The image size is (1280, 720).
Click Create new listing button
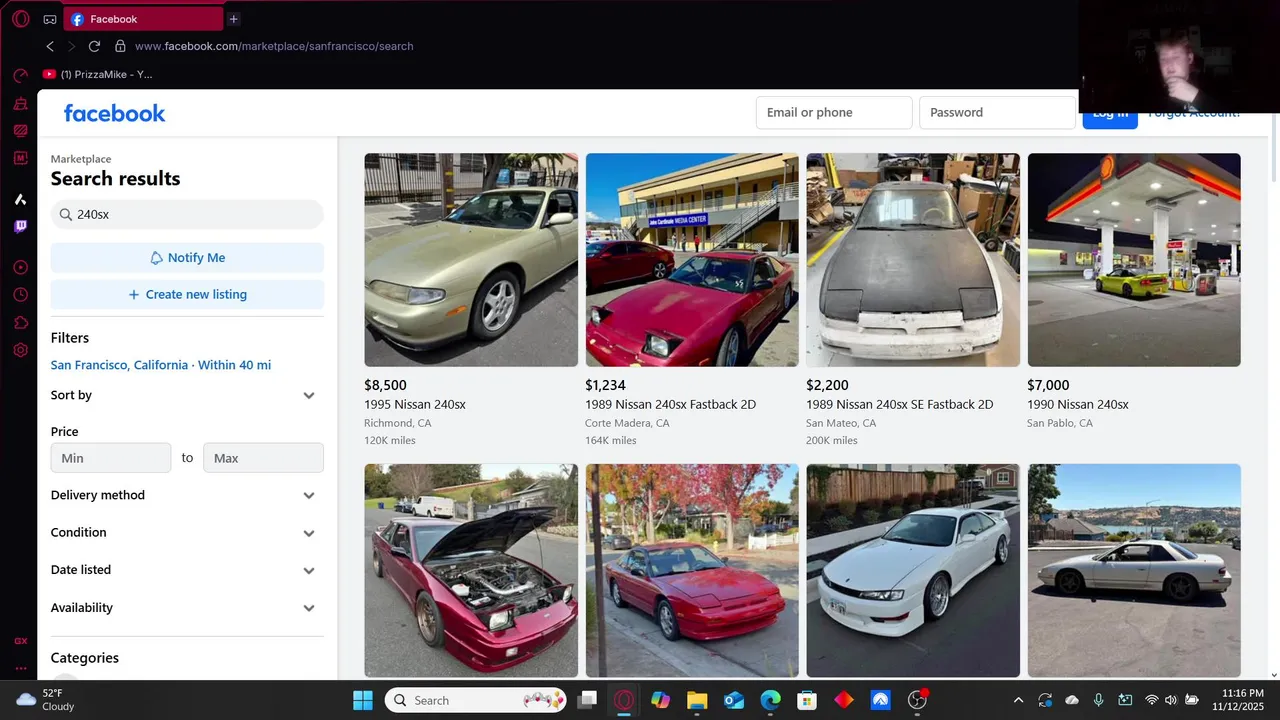point(187,295)
